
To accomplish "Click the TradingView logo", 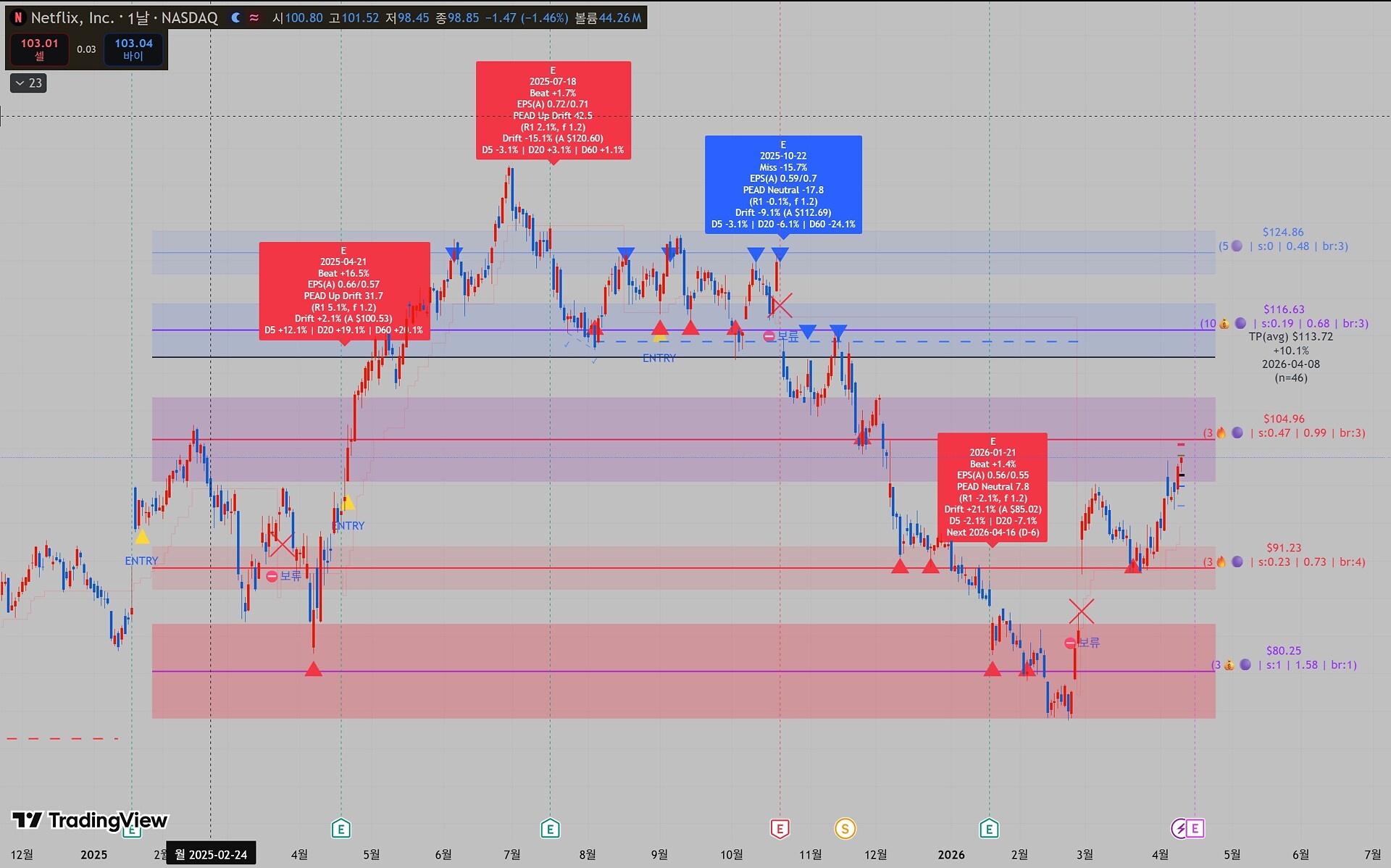I will (90, 820).
